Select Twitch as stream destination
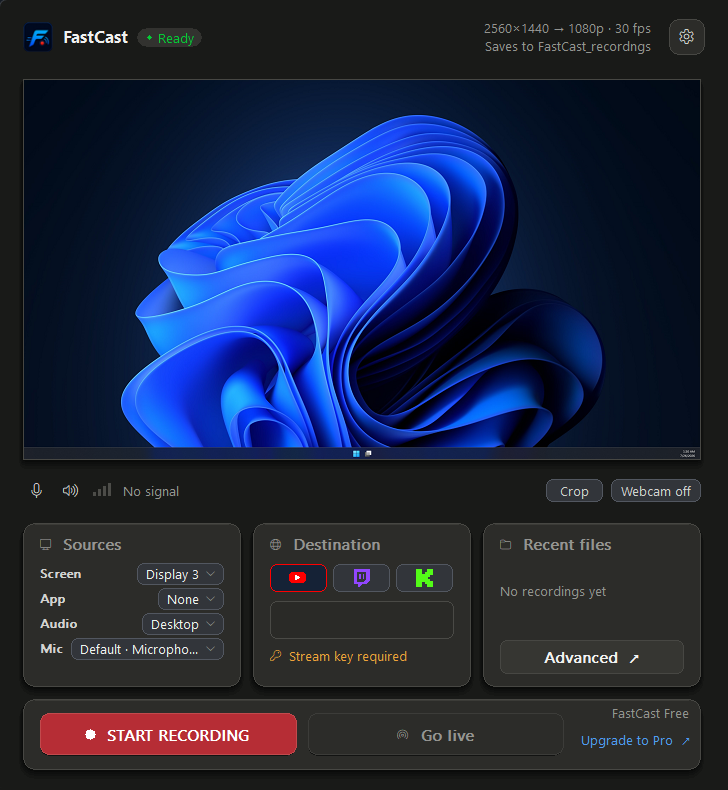Screen dimensions: 728x790 pyautogui.click(x=361, y=577)
